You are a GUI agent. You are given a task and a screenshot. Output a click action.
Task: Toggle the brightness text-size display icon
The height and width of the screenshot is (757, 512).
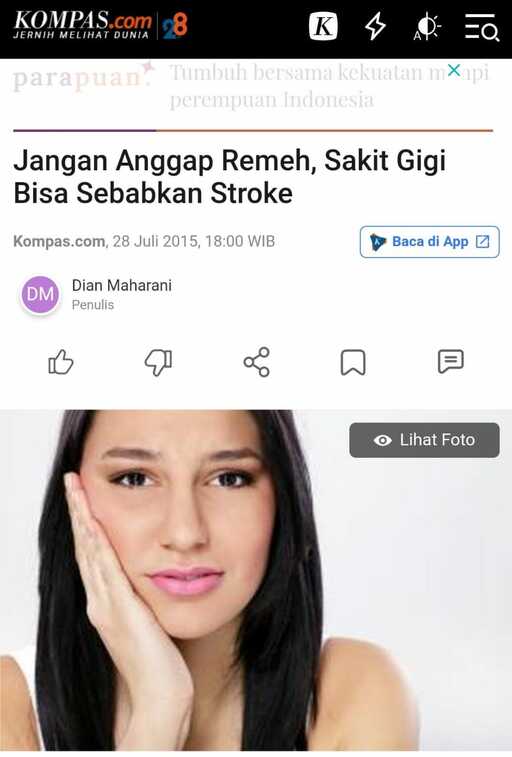[x=427, y=27]
